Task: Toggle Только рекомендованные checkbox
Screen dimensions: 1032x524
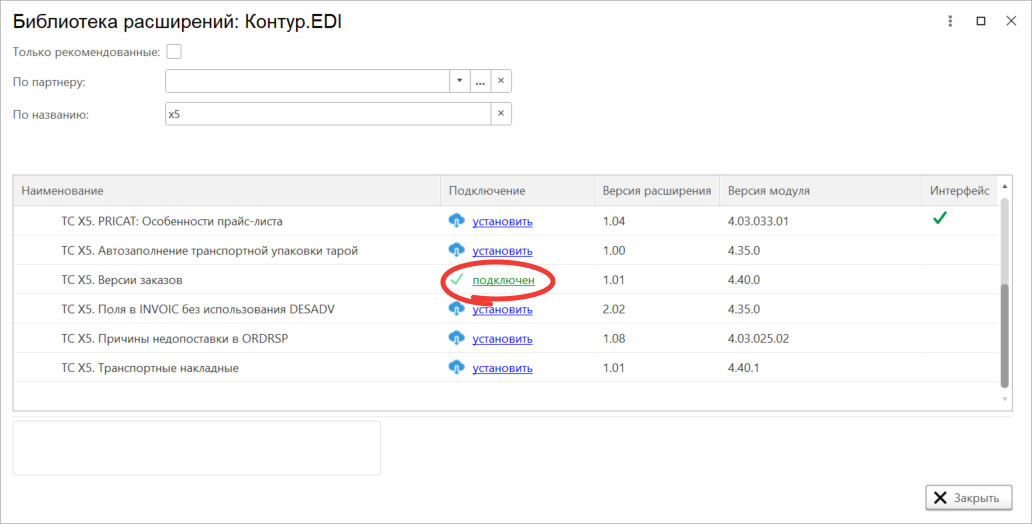Action: click(174, 51)
